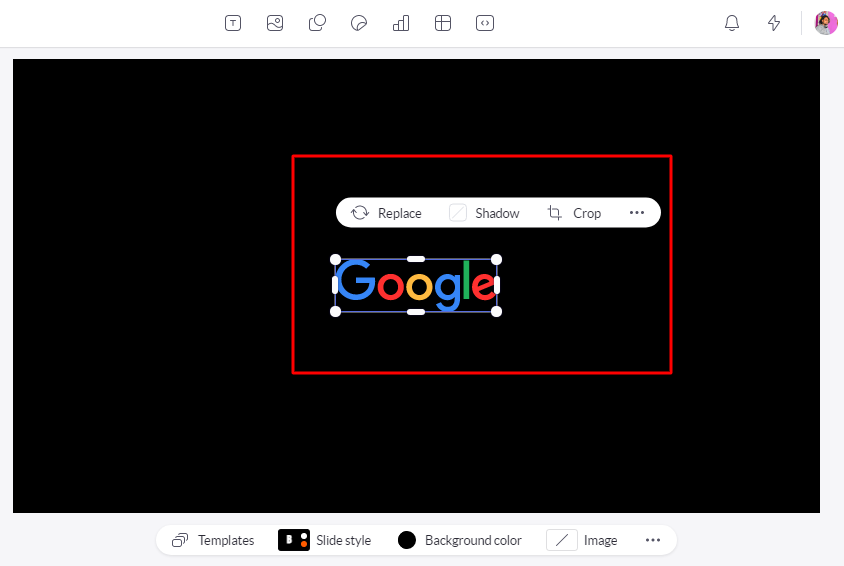Click the Templates stacked-cards icon
This screenshot has height=566, width=844.
coord(180,540)
